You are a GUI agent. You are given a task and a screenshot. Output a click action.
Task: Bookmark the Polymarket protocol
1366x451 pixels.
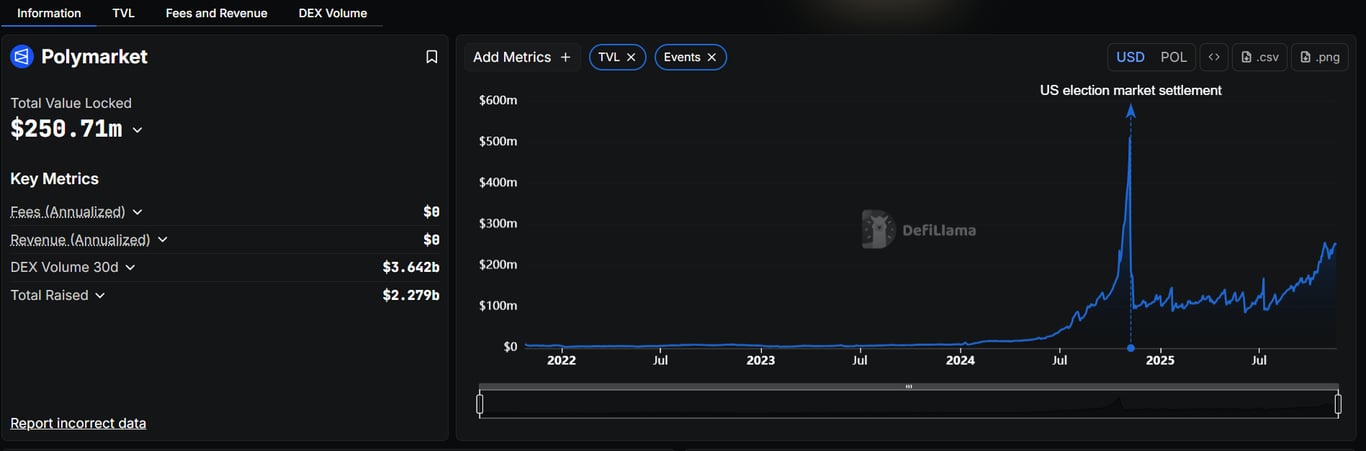[432, 57]
